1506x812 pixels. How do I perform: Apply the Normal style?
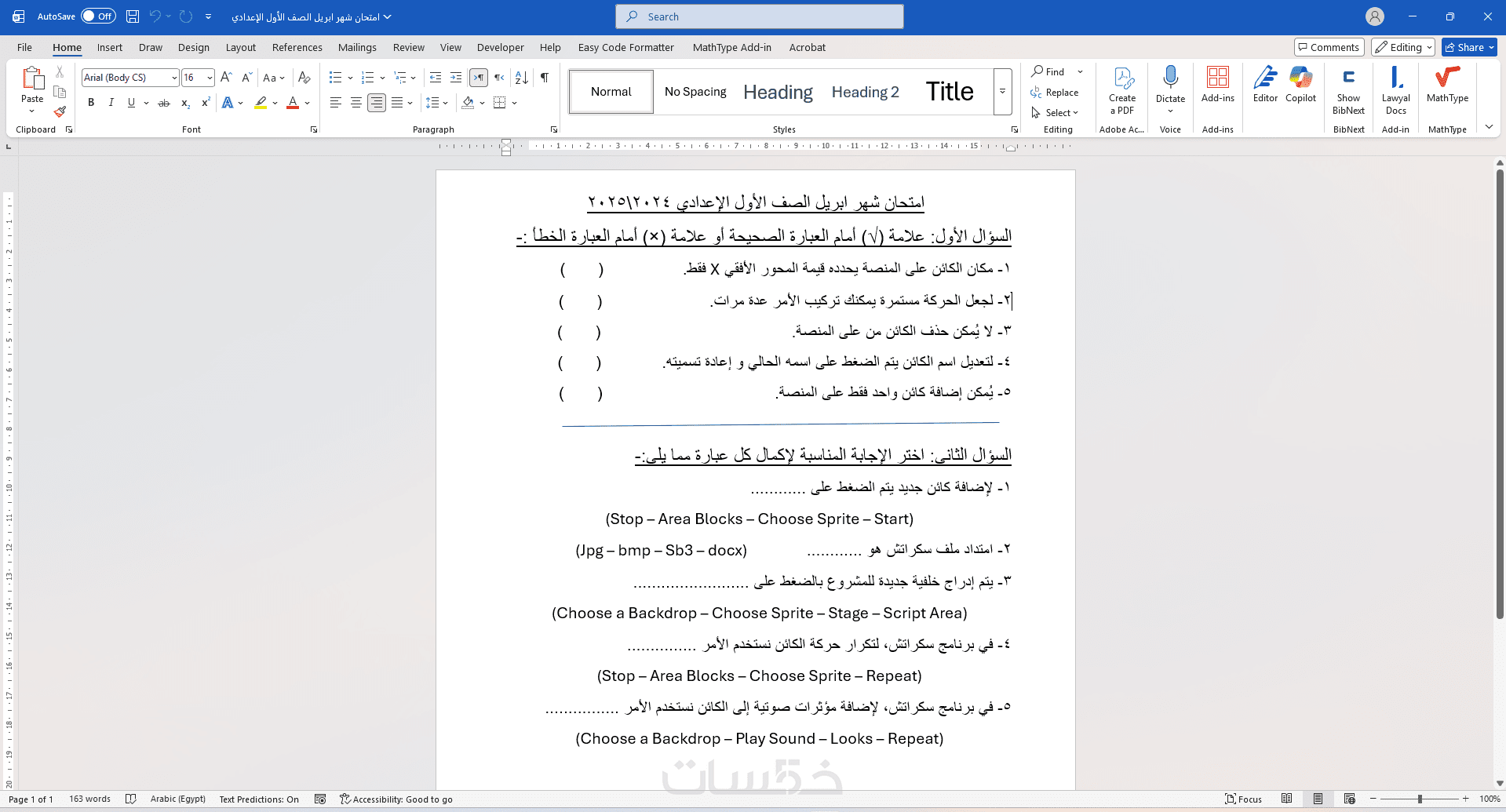tap(611, 92)
